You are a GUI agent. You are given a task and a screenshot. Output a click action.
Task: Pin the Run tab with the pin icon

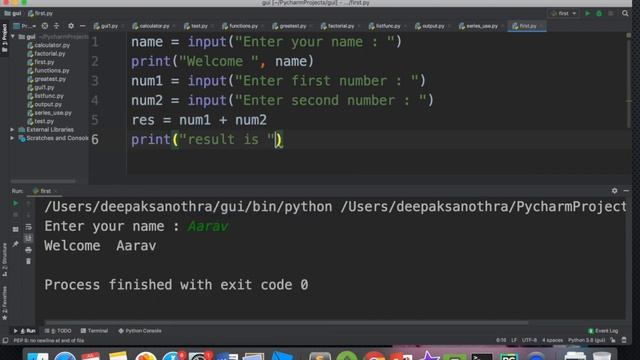click(x=16, y=244)
